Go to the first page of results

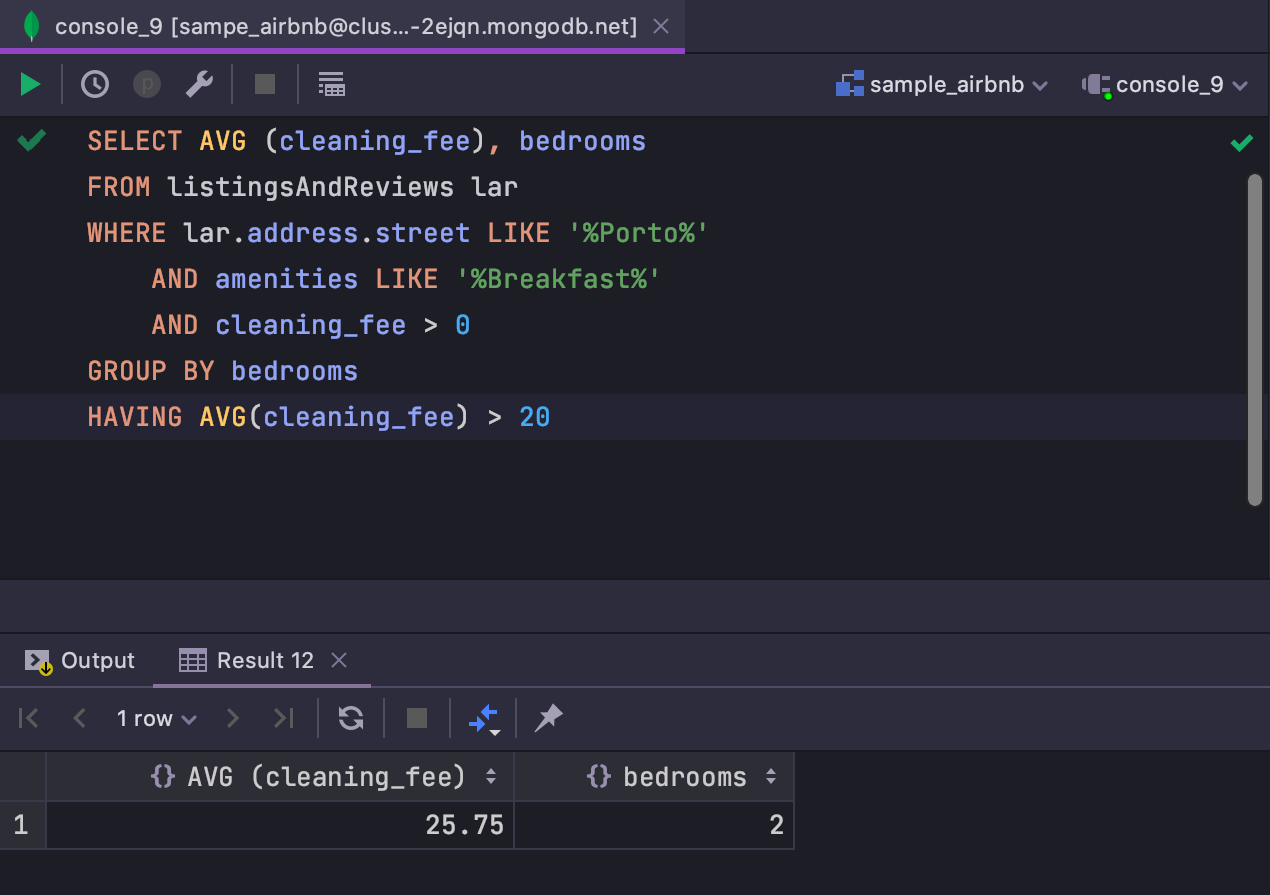coord(28,718)
